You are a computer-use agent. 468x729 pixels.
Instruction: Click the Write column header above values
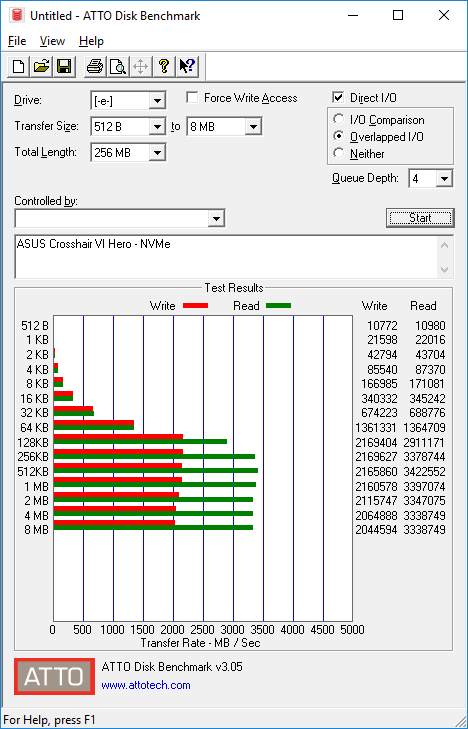375,306
